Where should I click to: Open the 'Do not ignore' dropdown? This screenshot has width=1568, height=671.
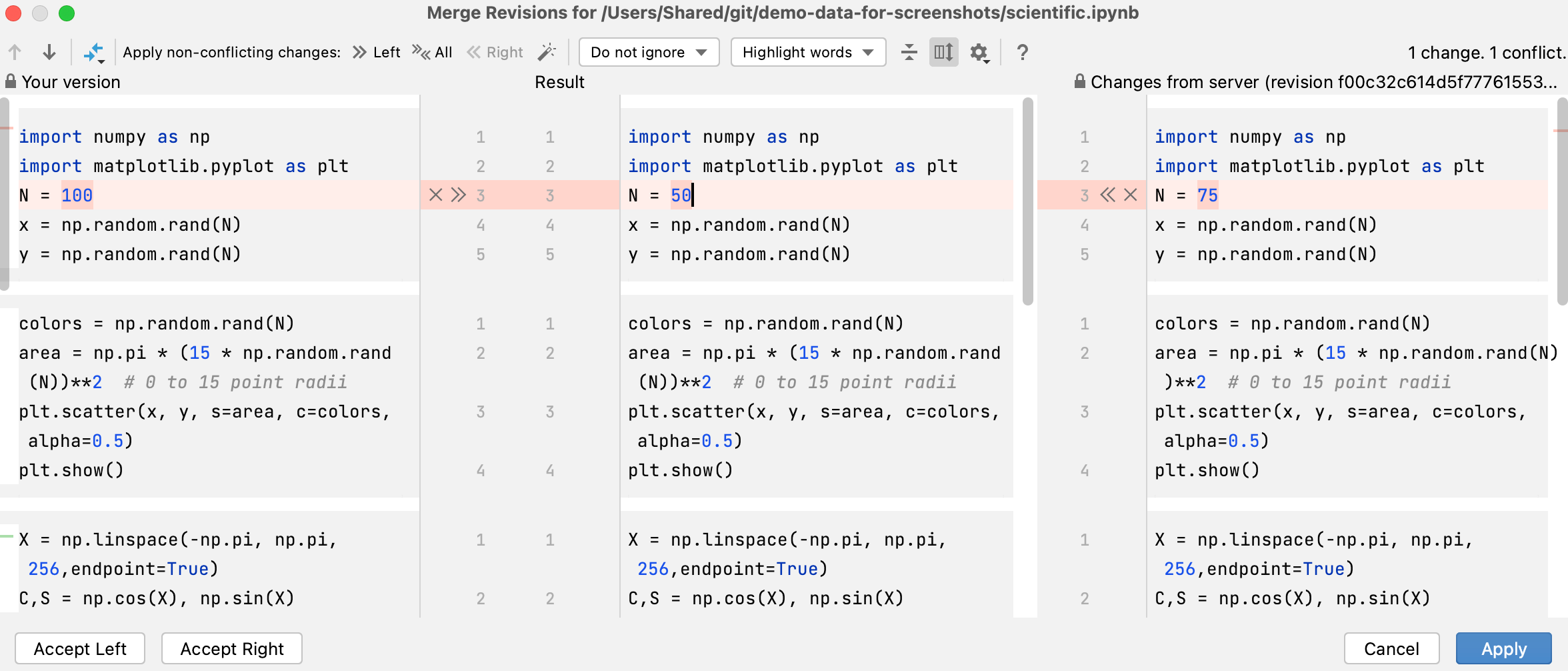point(649,52)
